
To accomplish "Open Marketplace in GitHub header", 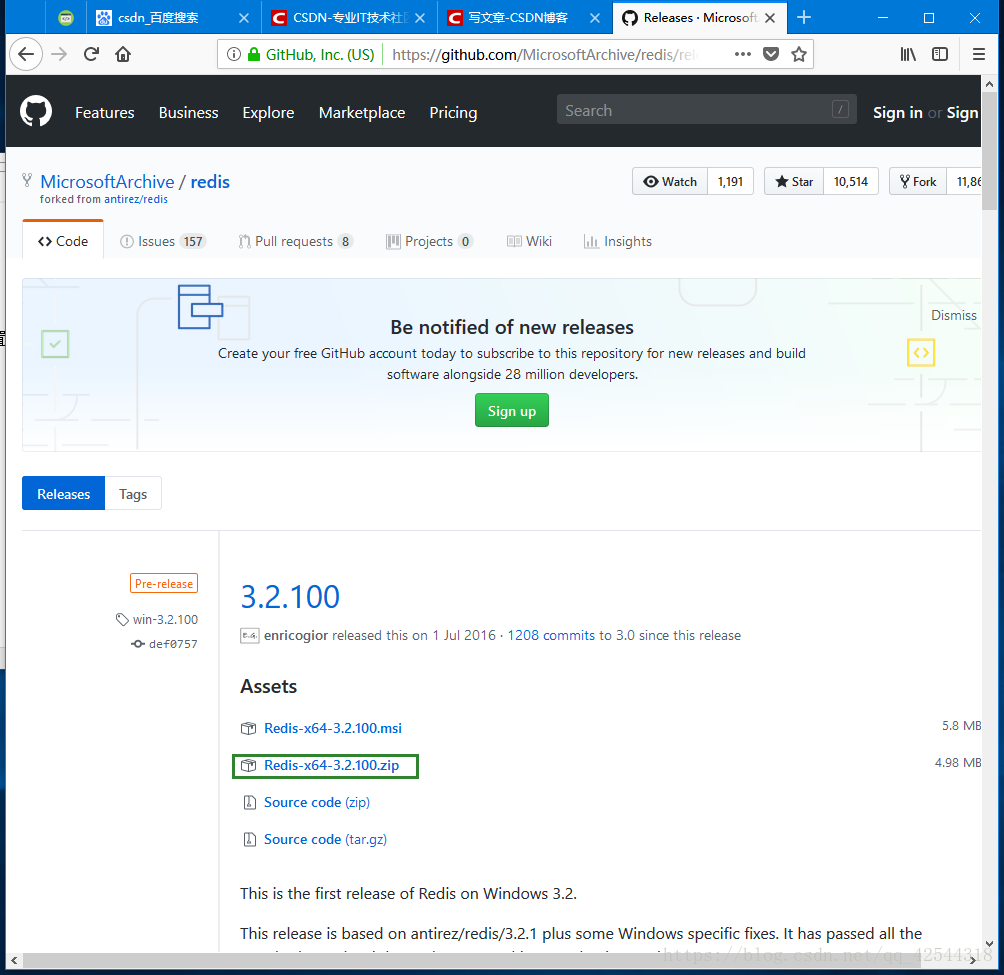I will [362, 113].
